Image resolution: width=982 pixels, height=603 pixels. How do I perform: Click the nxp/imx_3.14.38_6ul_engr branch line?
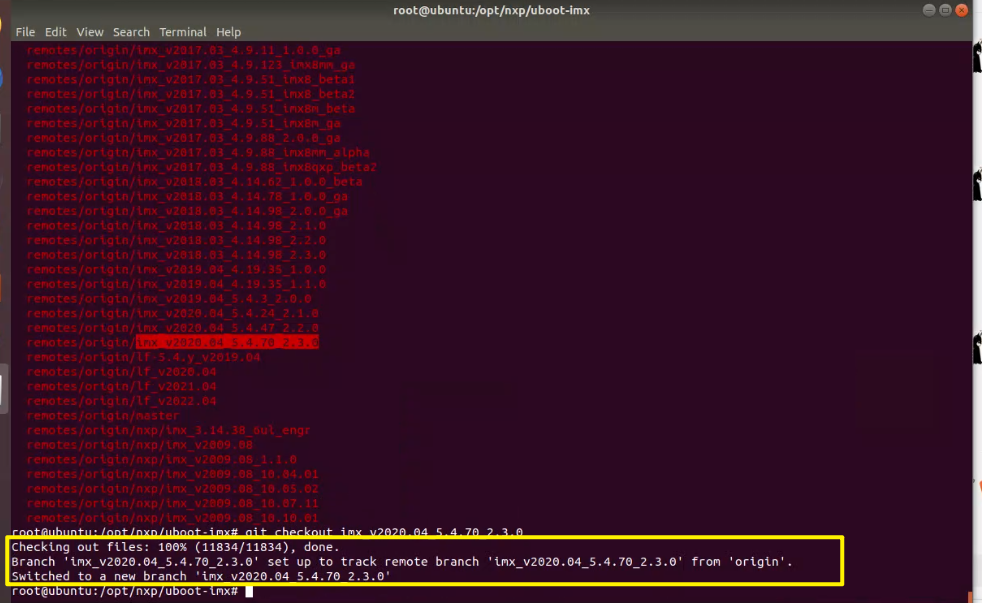click(168, 430)
